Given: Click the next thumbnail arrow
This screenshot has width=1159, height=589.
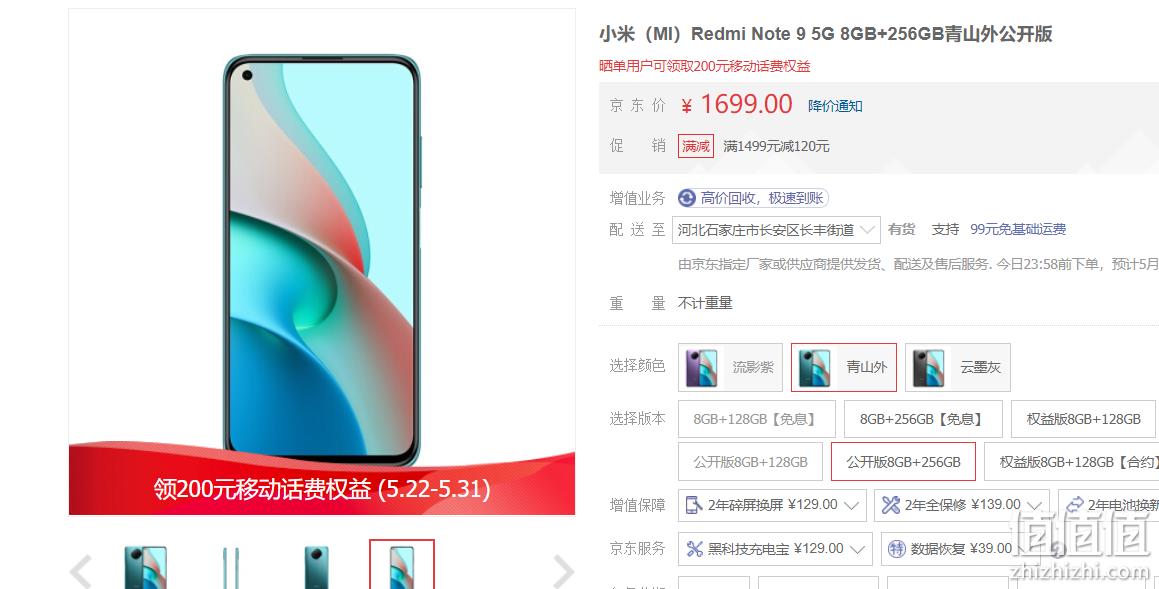Looking at the screenshot, I should click(563, 571).
